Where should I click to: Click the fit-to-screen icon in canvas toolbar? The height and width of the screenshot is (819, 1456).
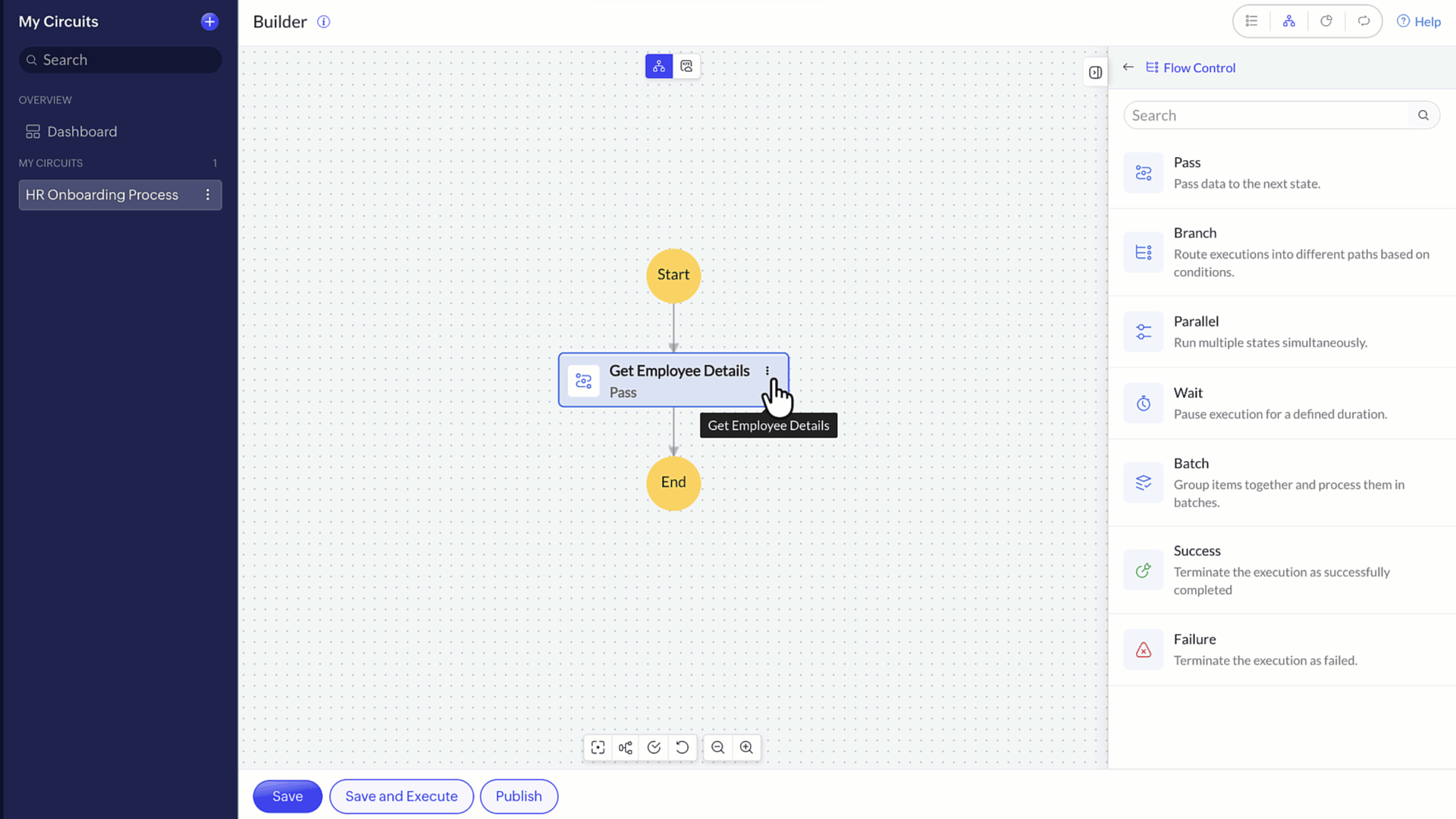click(598, 748)
